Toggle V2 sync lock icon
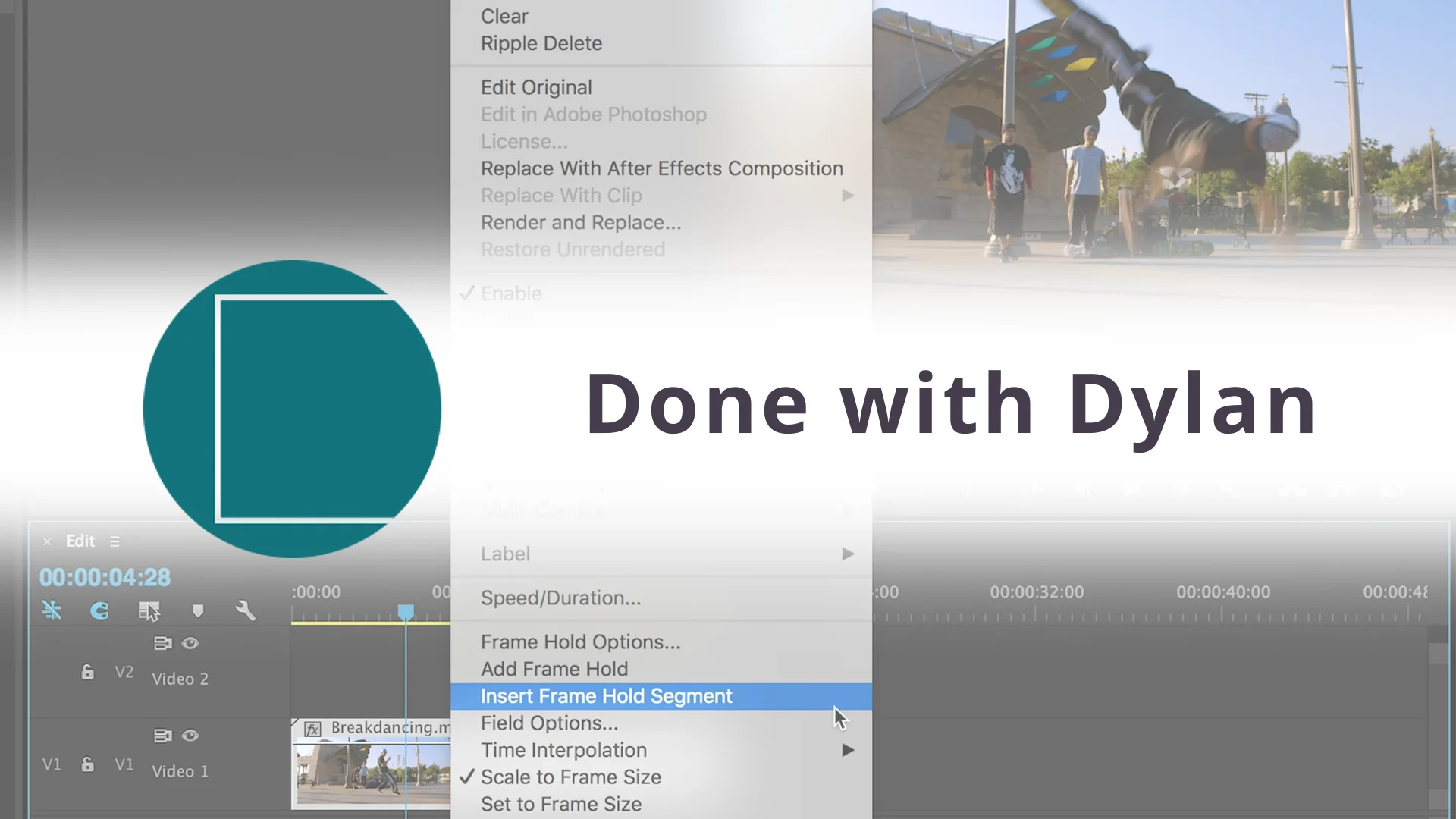Image resolution: width=1456 pixels, height=819 pixels. [162, 643]
